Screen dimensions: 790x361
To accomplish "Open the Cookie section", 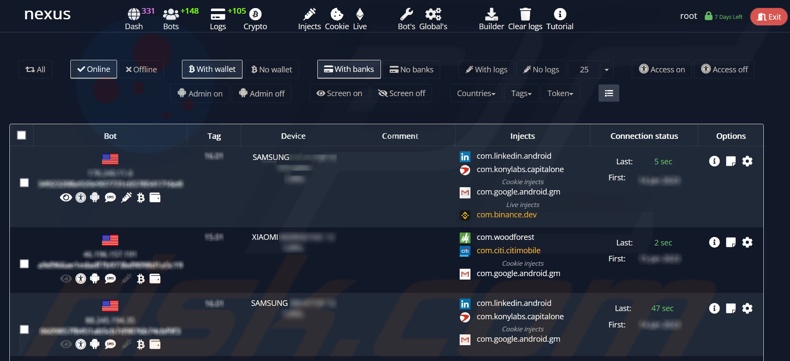I will [x=337, y=19].
